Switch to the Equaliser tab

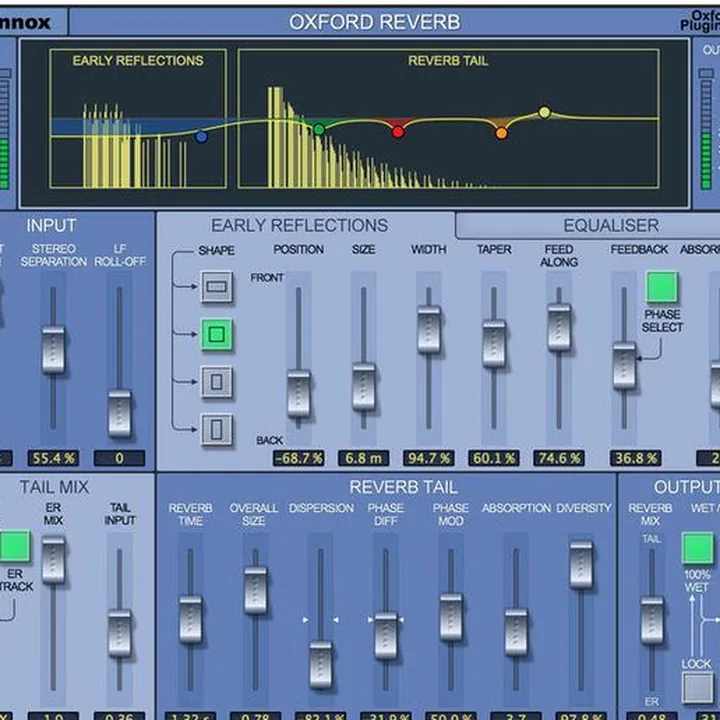coord(611,225)
